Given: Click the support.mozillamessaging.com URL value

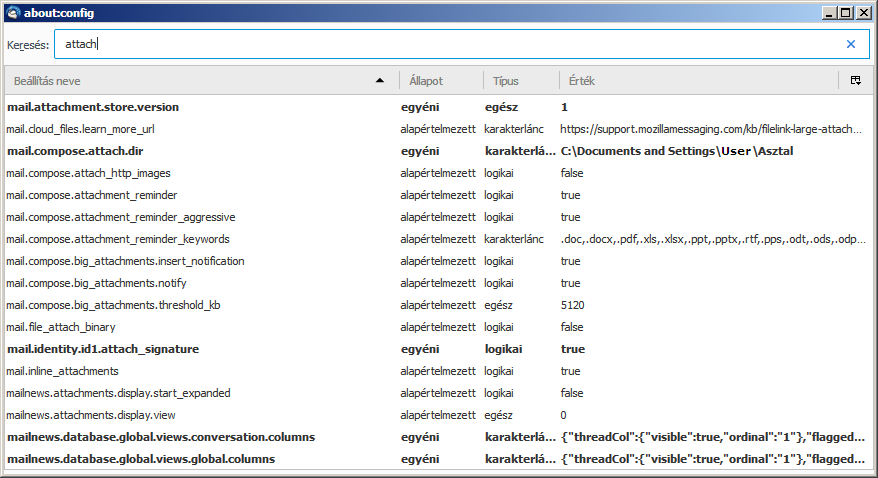Looking at the screenshot, I should pos(711,129).
